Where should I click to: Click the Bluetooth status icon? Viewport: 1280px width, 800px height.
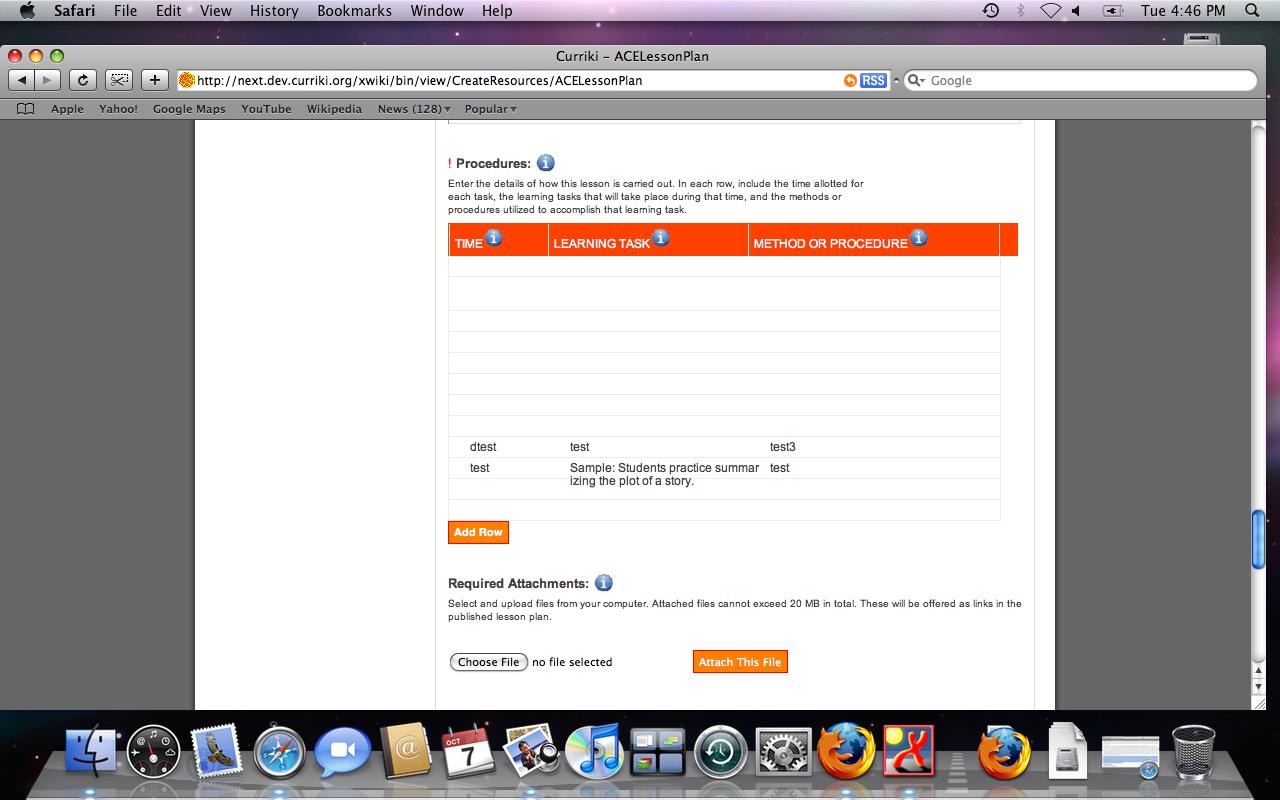click(x=1021, y=10)
